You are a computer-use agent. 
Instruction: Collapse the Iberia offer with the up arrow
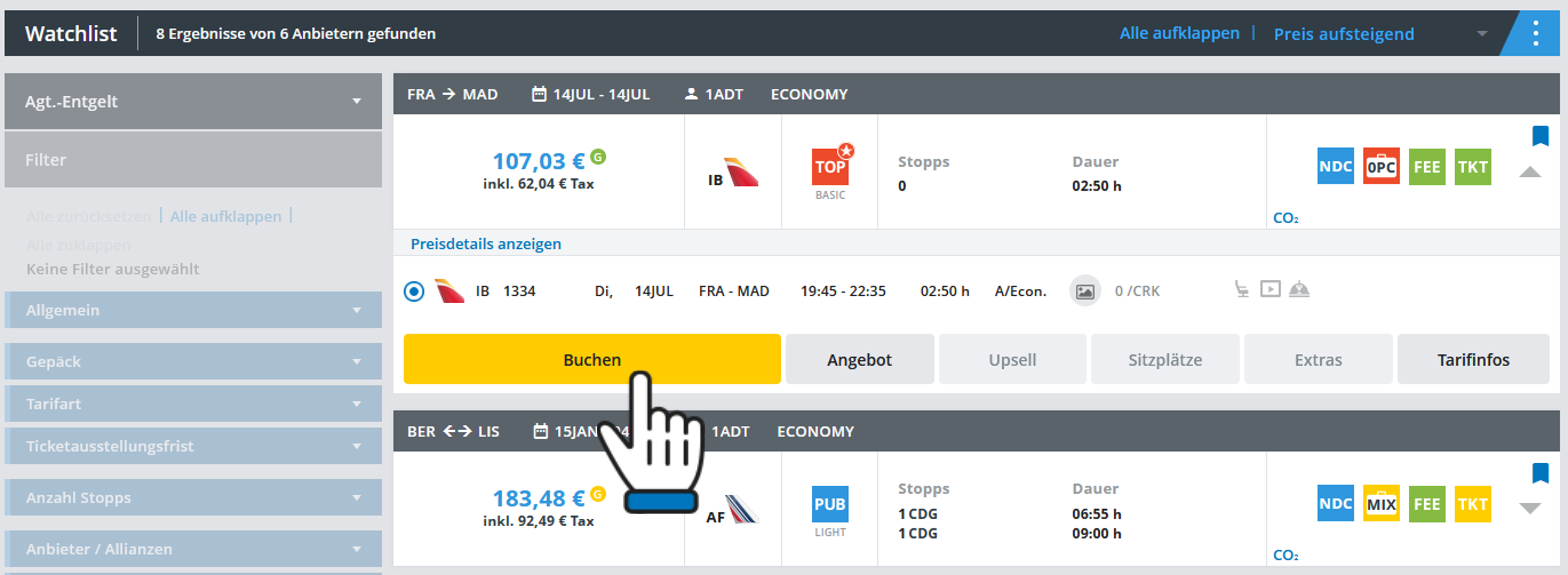coord(1529,173)
